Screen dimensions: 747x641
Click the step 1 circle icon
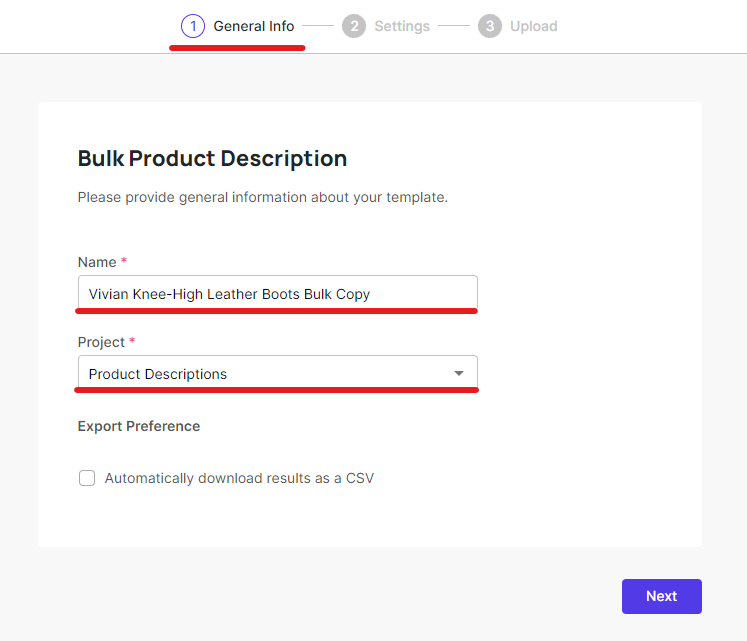click(x=193, y=26)
